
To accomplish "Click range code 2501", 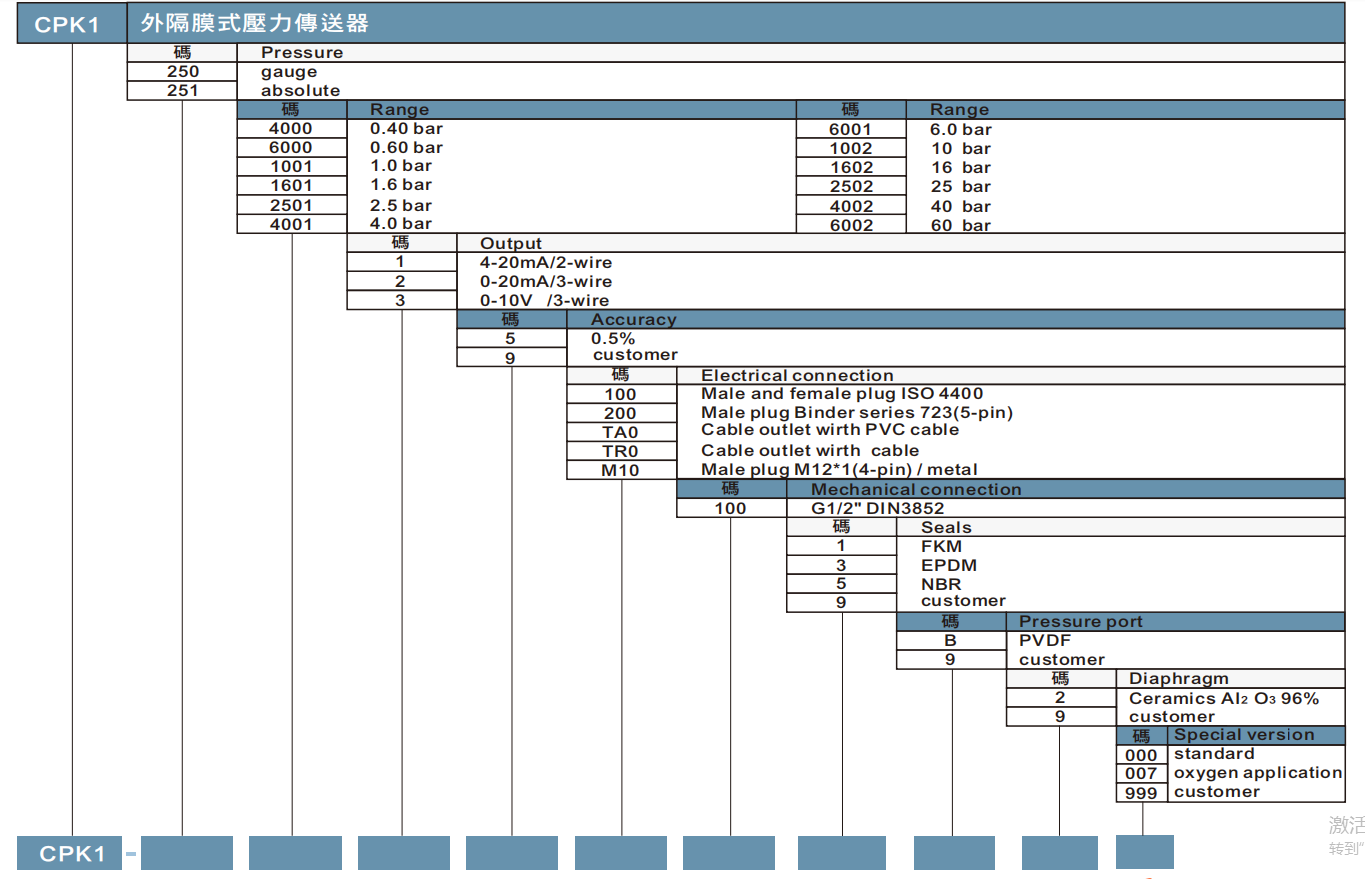I will tap(291, 204).
